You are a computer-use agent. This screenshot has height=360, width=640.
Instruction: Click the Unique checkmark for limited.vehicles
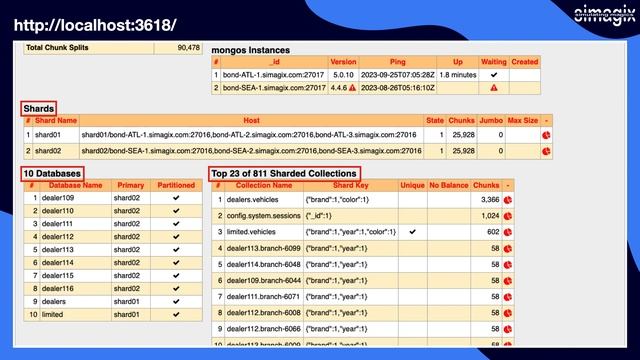413,232
